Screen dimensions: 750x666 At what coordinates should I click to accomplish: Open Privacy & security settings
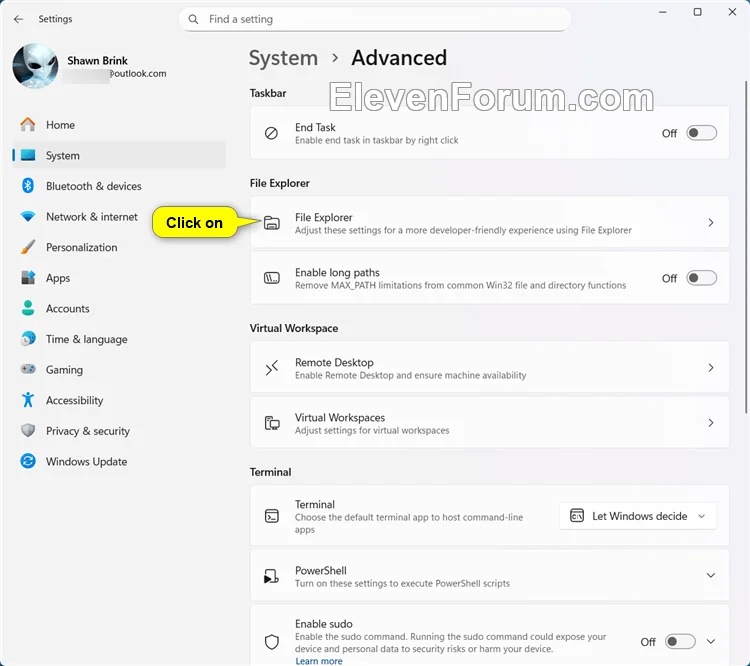[119, 431]
